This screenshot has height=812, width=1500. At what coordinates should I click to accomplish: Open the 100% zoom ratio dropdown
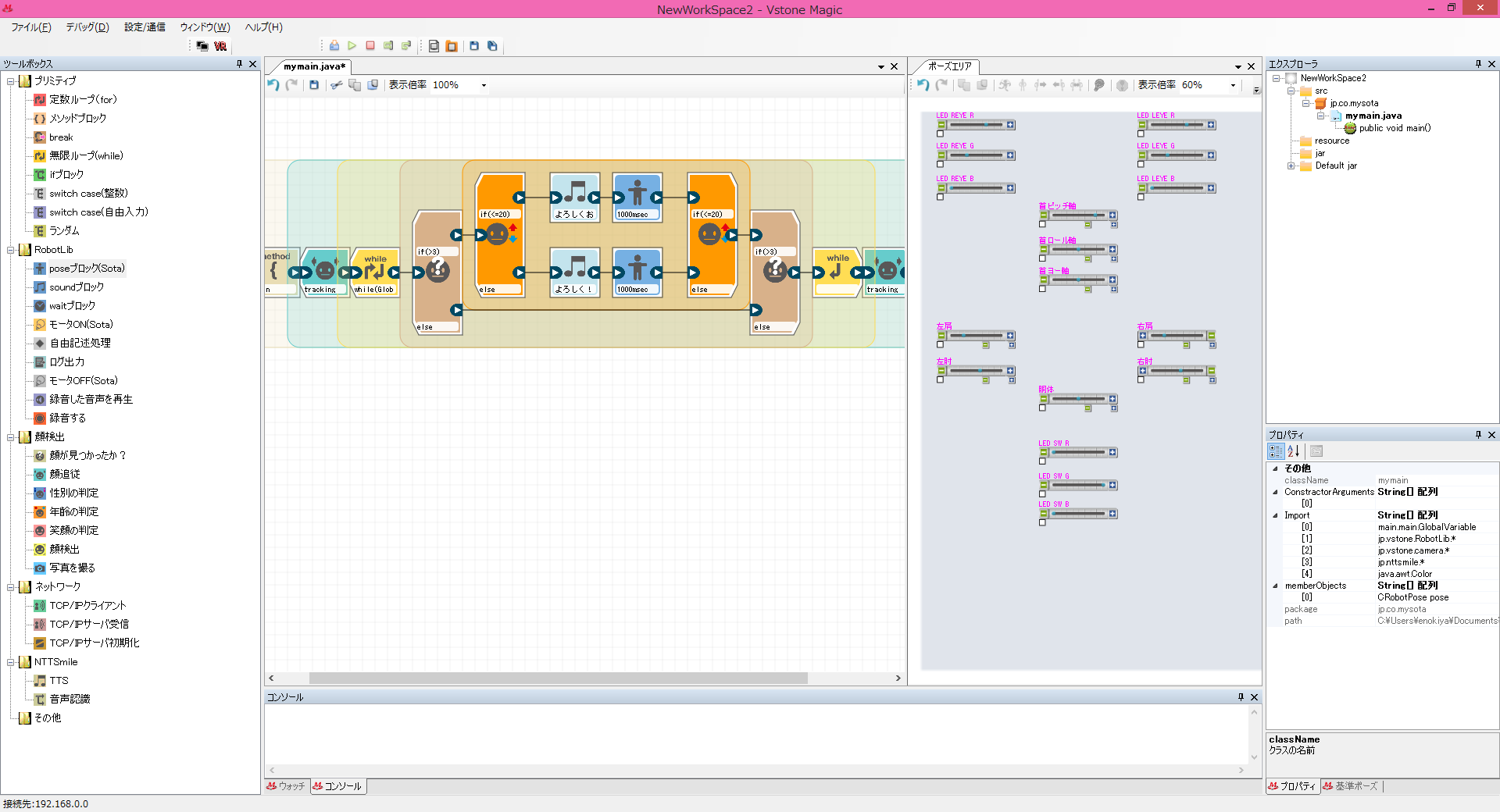click(484, 85)
